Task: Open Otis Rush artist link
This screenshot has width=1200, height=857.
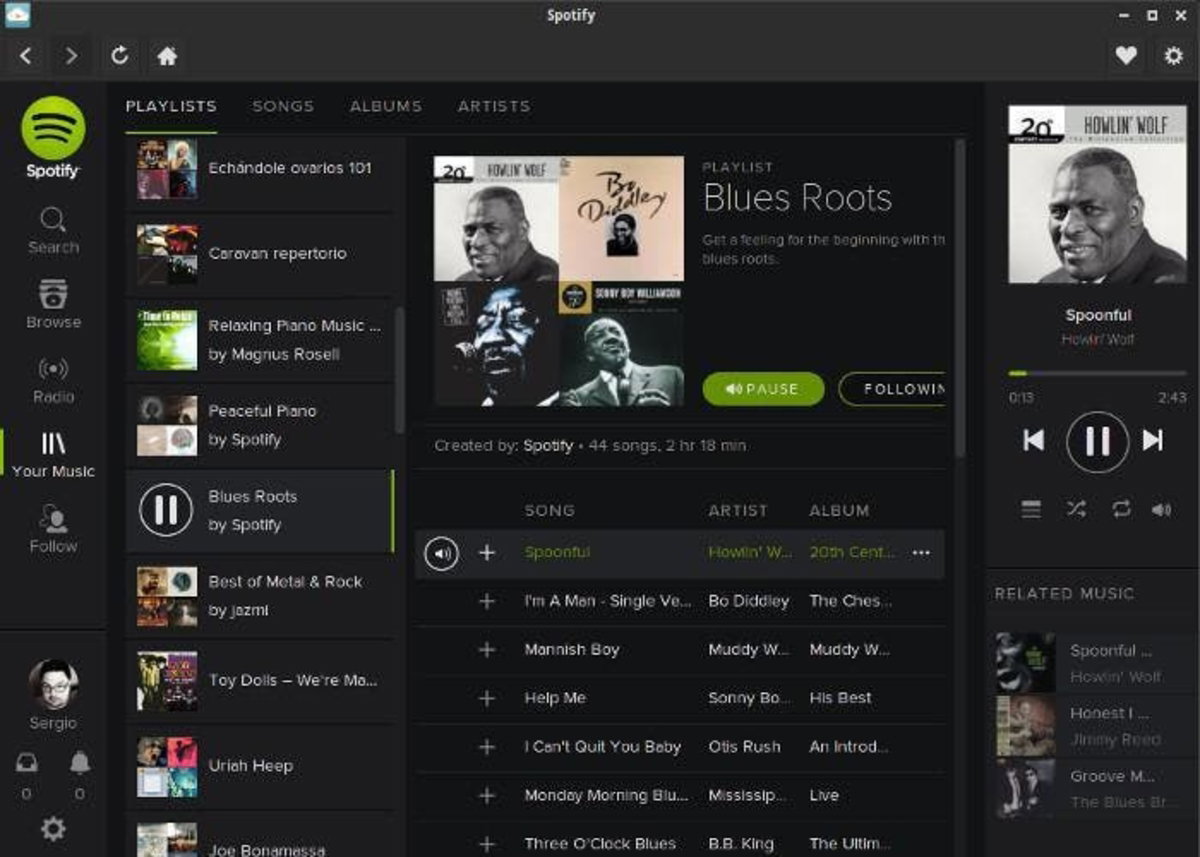Action: coord(744,747)
